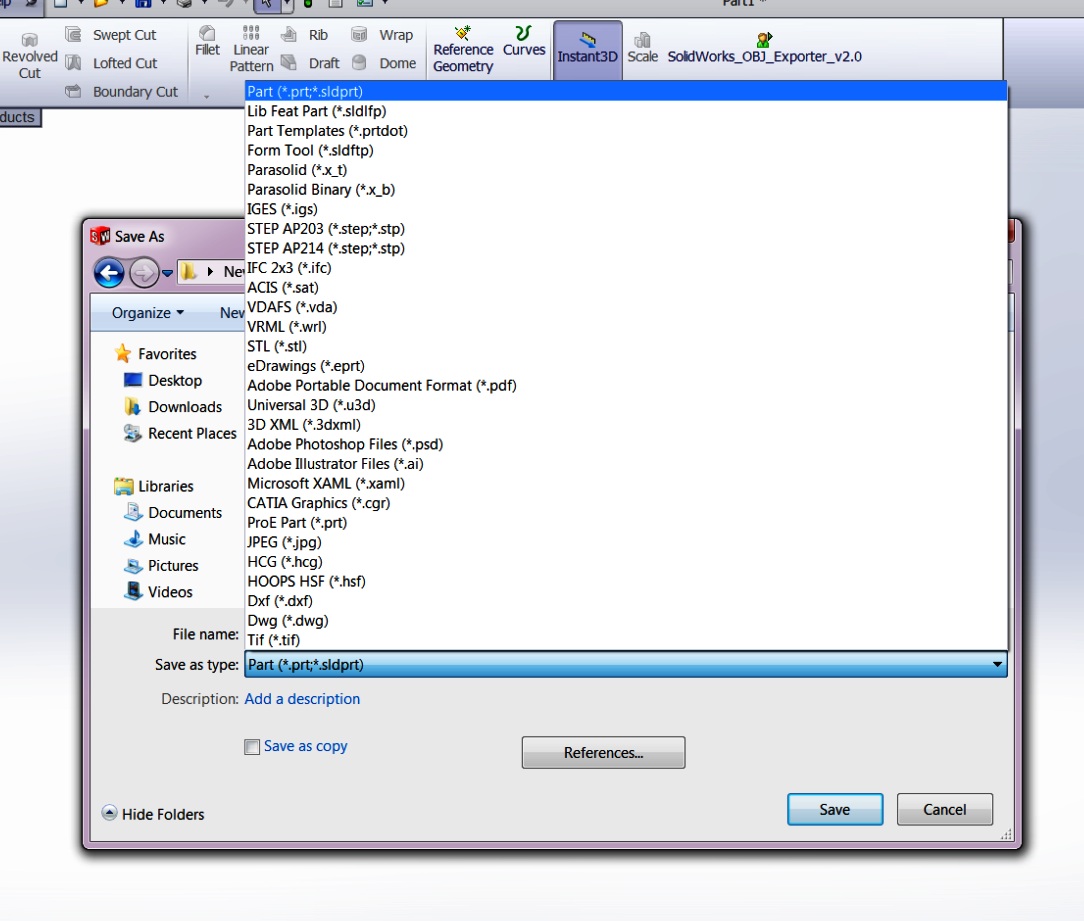Open the Curves tool
Viewport: 1084px width, 921px height.
[524, 41]
